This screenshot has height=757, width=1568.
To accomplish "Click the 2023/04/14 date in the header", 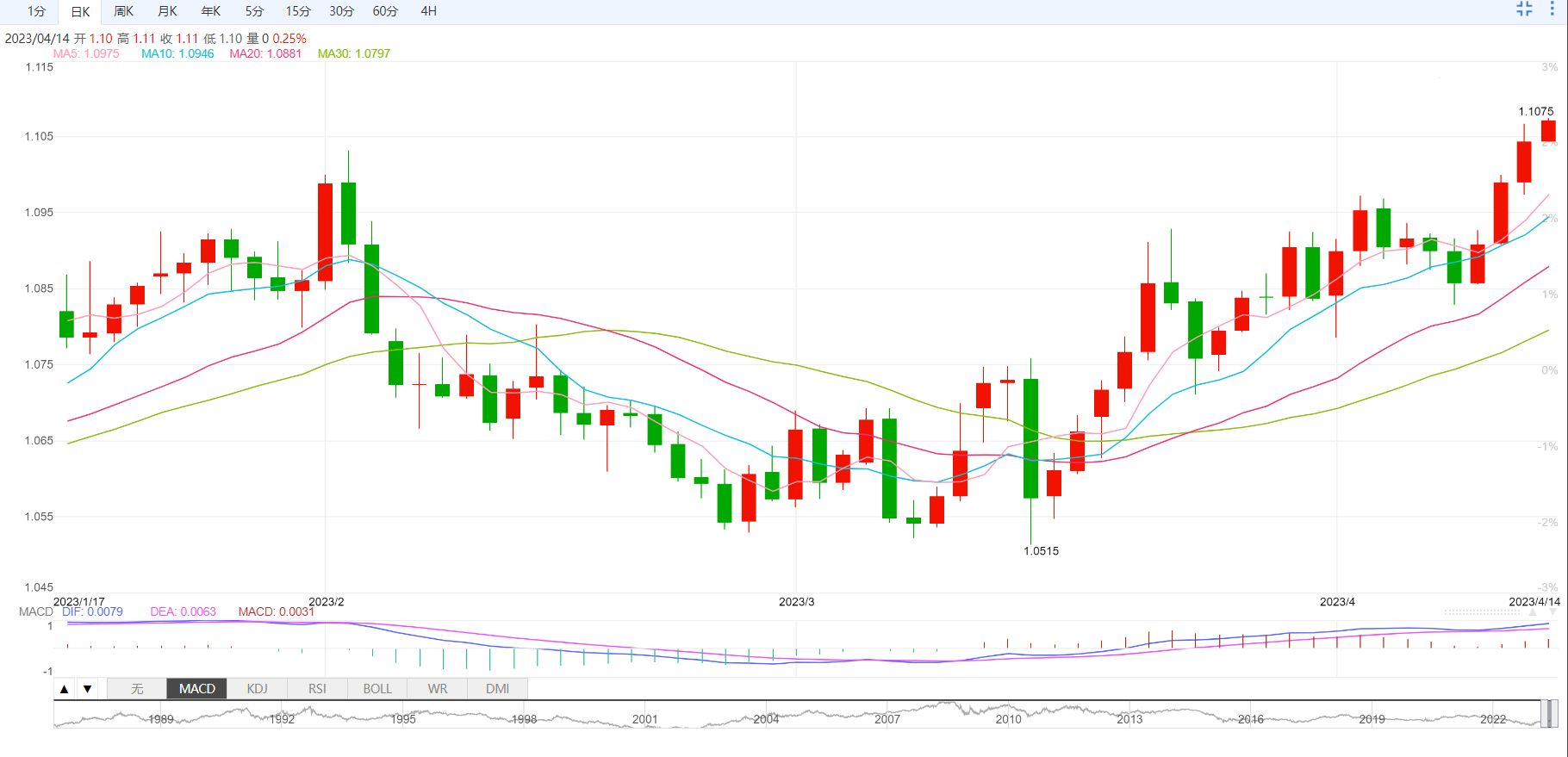I will (37, 39).
